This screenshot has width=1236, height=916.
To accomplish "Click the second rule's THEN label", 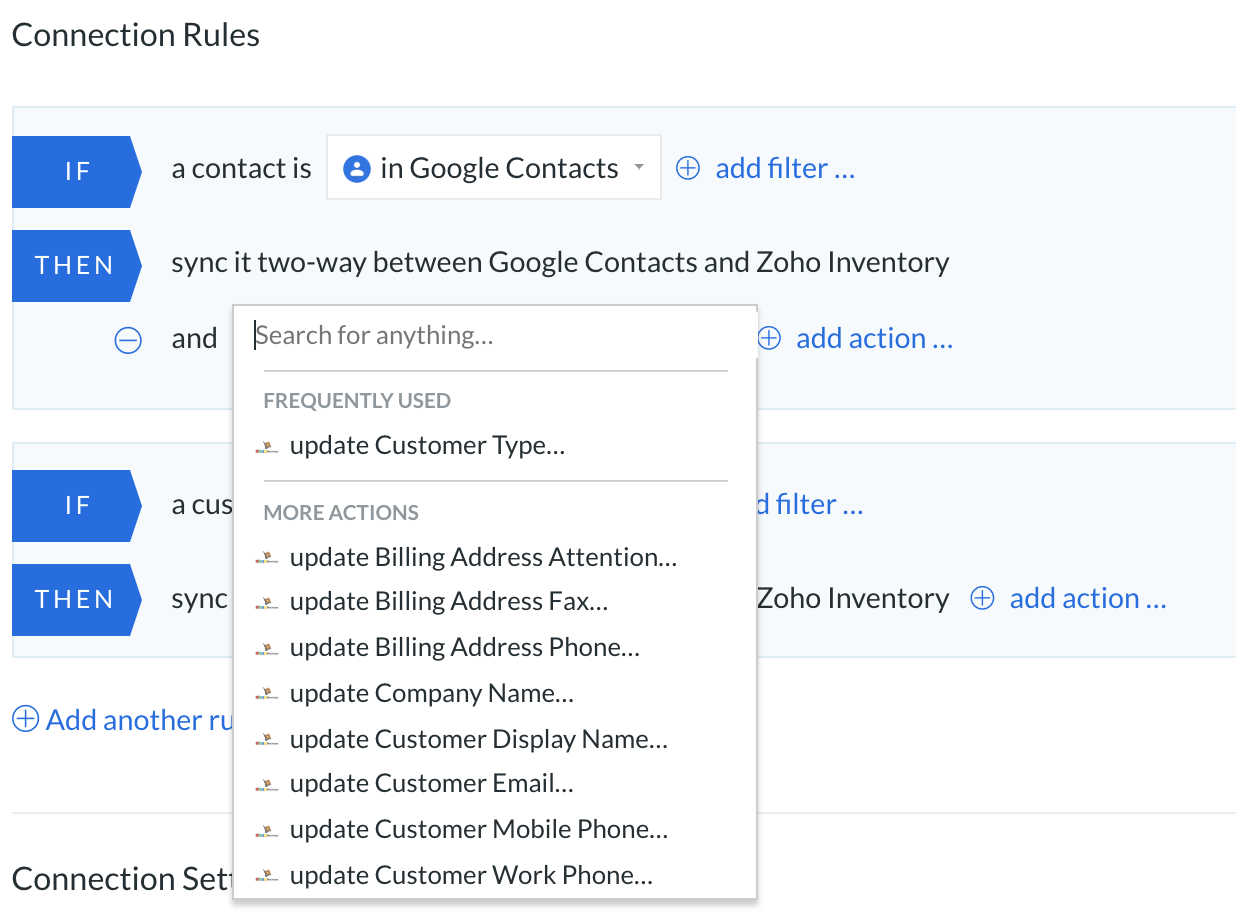I will (x=75, y=600).
